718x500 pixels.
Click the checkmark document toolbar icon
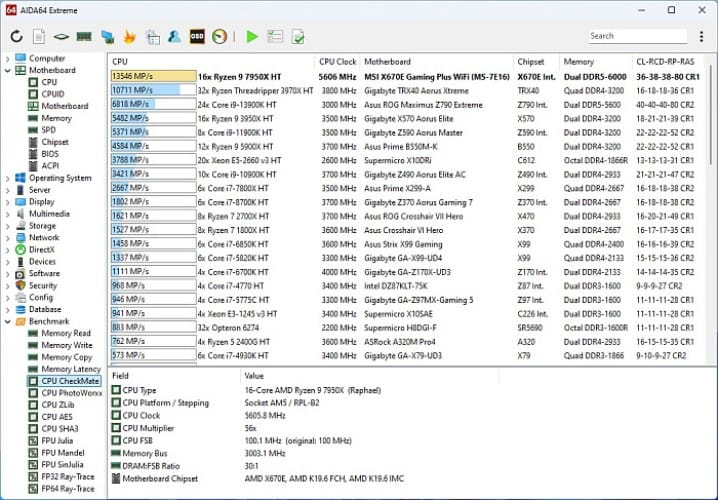[298, 37]
